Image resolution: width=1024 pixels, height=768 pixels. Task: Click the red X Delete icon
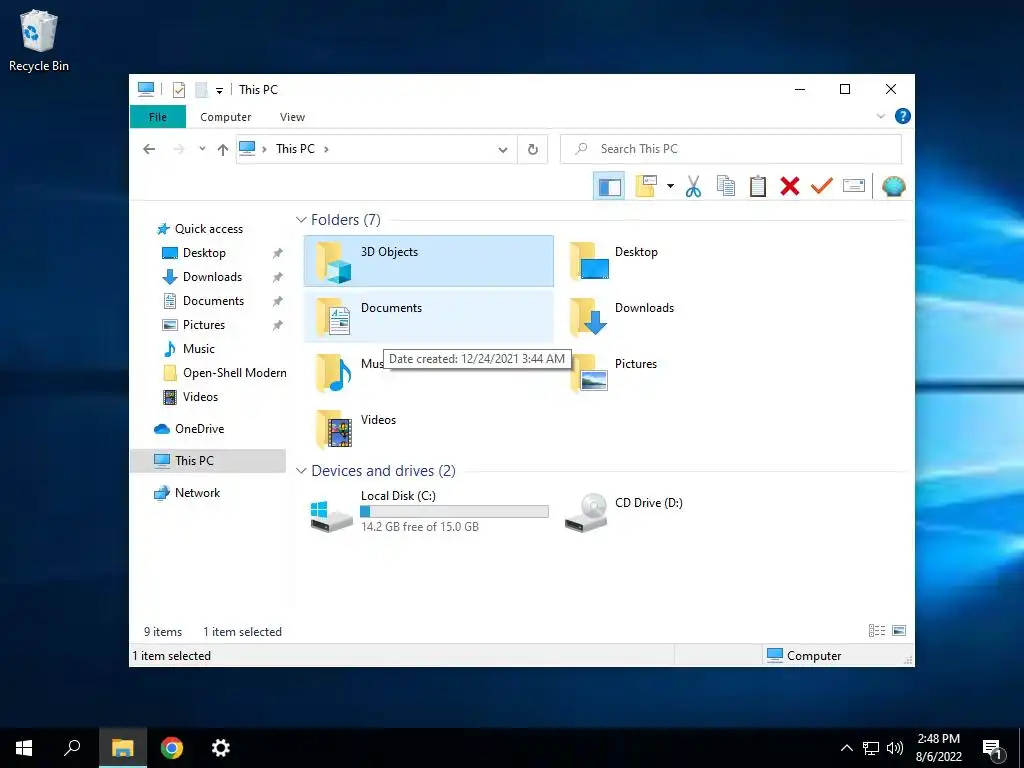[x=790, y=186]
